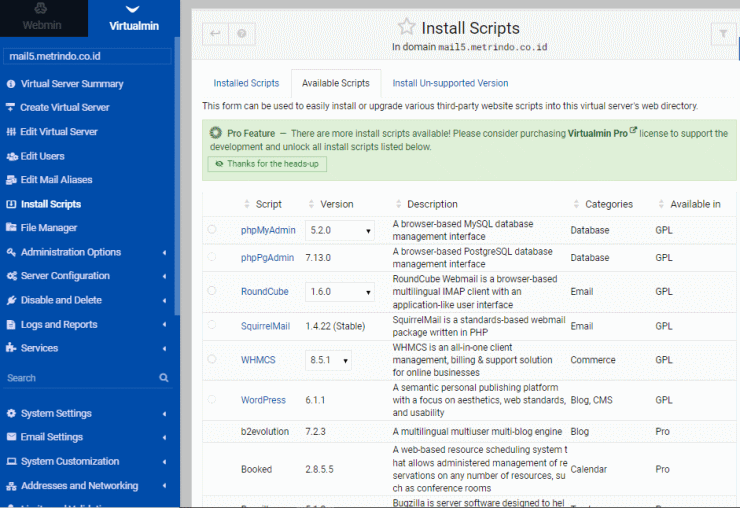Sort by the Categories column header
Screen dimensions: 740x508
[609, 204]
